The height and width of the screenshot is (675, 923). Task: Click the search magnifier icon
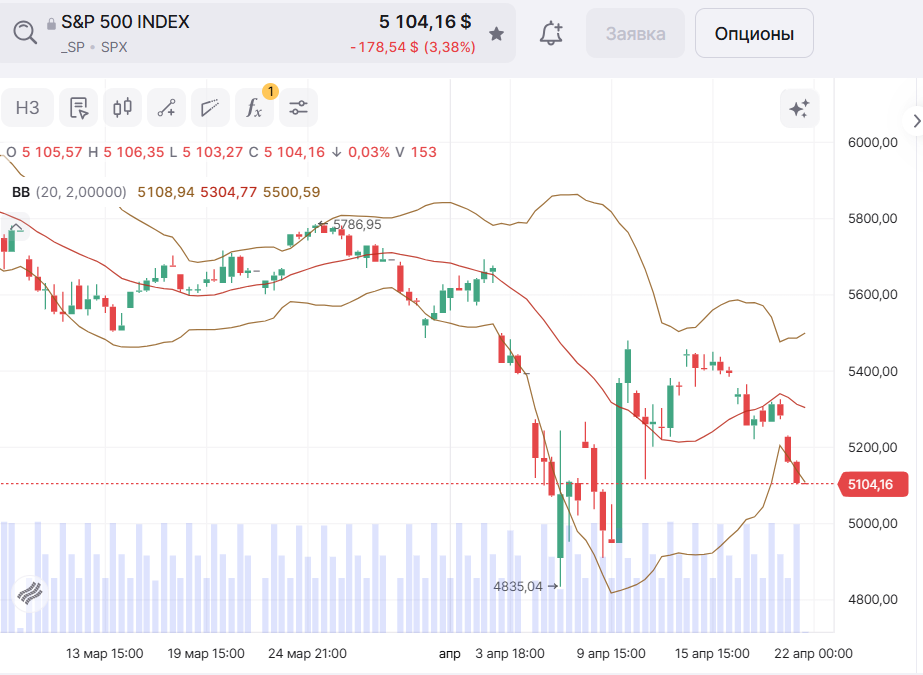pos(25,33)
